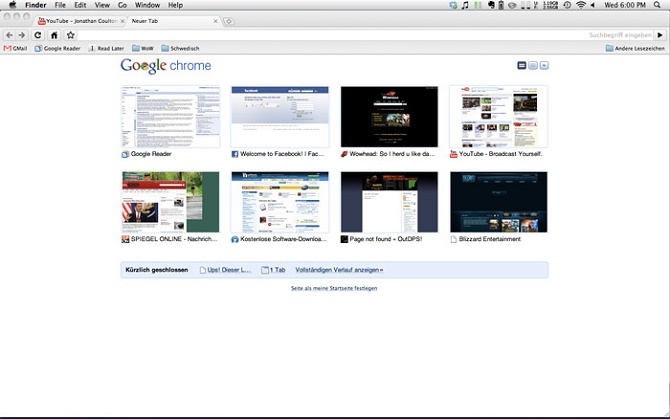
Task: Click the home icon in toolbar
Action: pos(54,35)
